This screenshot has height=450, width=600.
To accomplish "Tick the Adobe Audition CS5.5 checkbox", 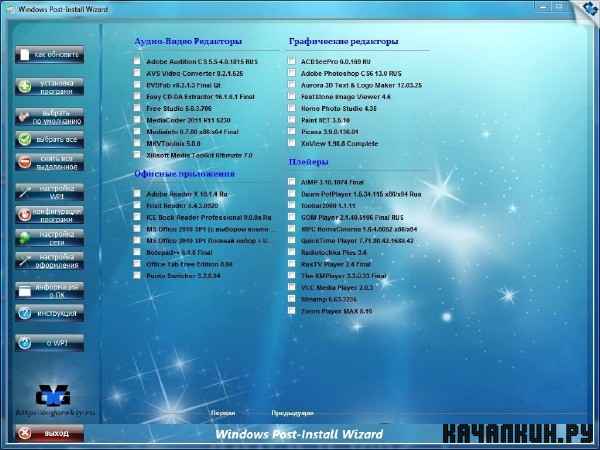I will click(137, 61).
